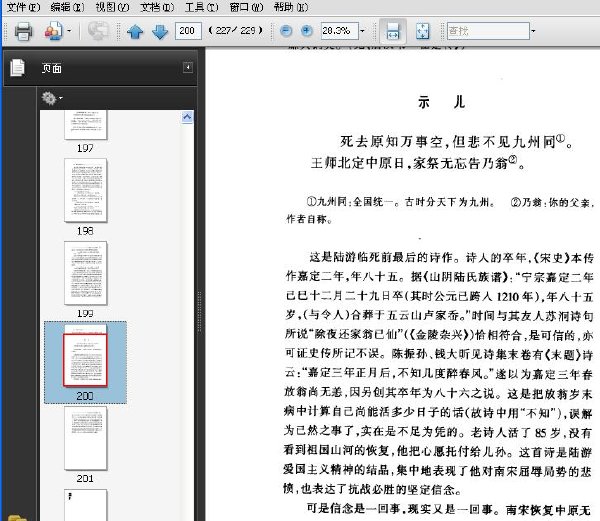This screenshot has width=600, height=521.
Task: Click the toolbar grip handle before the Print icon
Action: 5,31
